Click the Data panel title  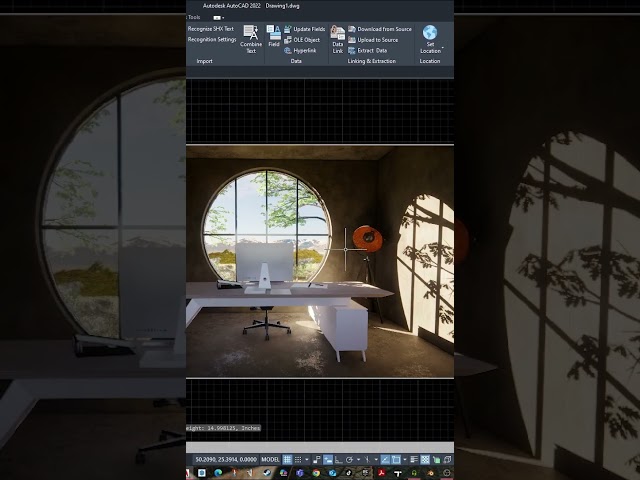[x=296, y=61]
